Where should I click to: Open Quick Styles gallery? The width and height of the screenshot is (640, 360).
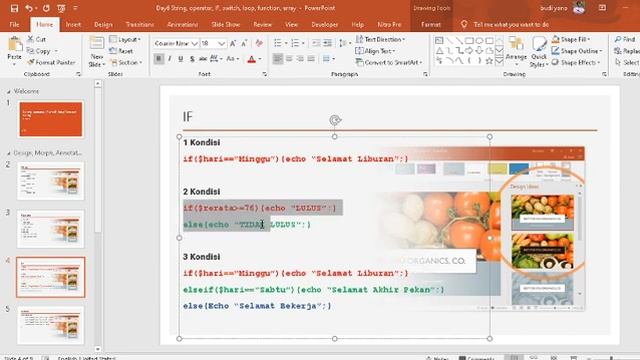[539, 52]
